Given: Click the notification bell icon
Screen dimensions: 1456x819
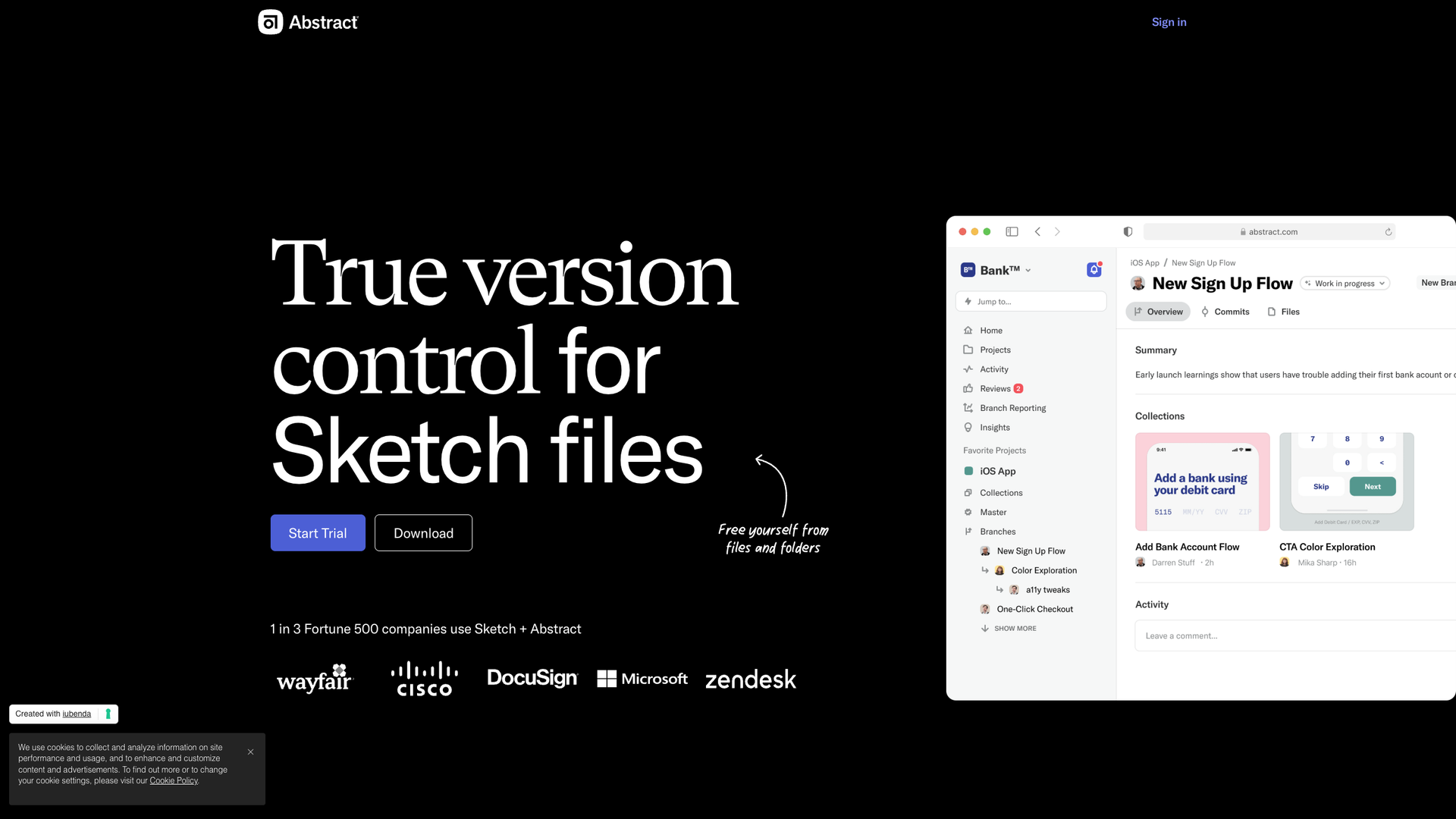Looking at the screenshot, I should 1094,270.
